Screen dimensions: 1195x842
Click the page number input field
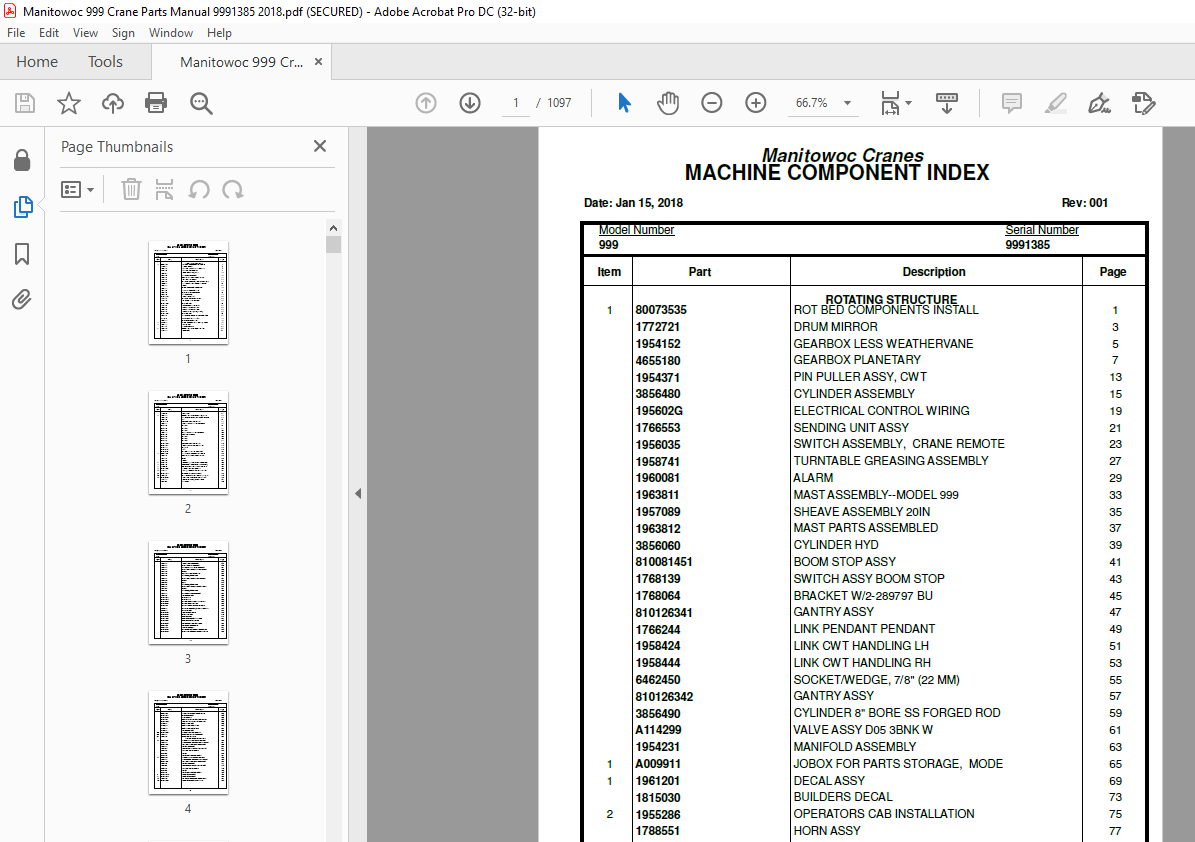(516, 103)
